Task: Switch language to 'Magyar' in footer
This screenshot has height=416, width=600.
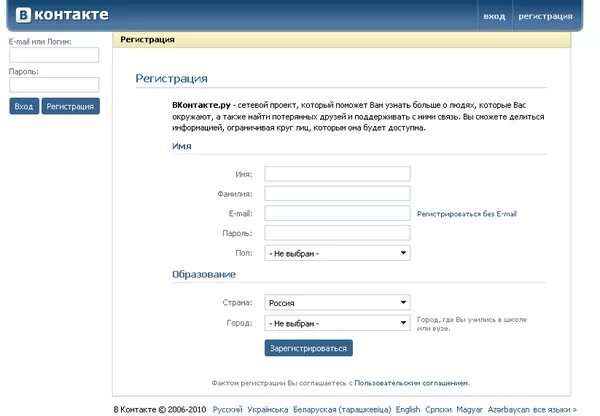Action: [x=469, y=409]
